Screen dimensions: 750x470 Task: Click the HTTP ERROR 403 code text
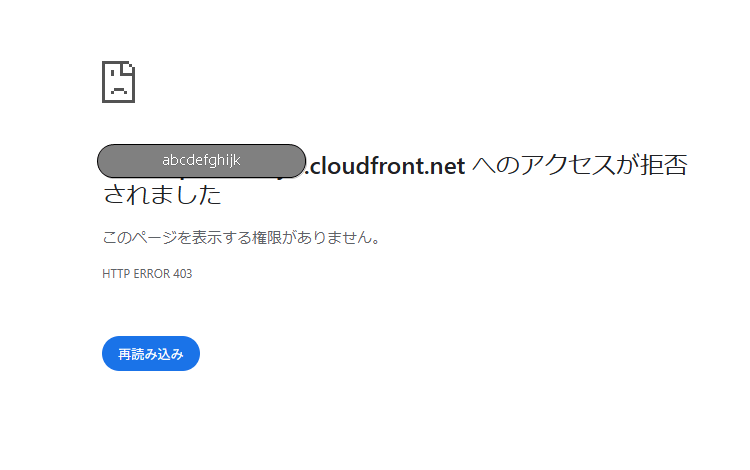(147, 274)
